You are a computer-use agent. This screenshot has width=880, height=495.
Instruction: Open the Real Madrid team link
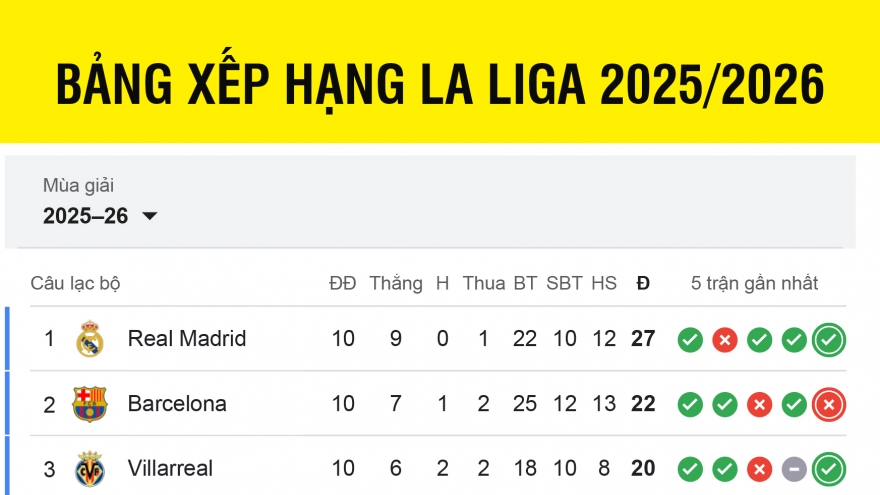186,339
